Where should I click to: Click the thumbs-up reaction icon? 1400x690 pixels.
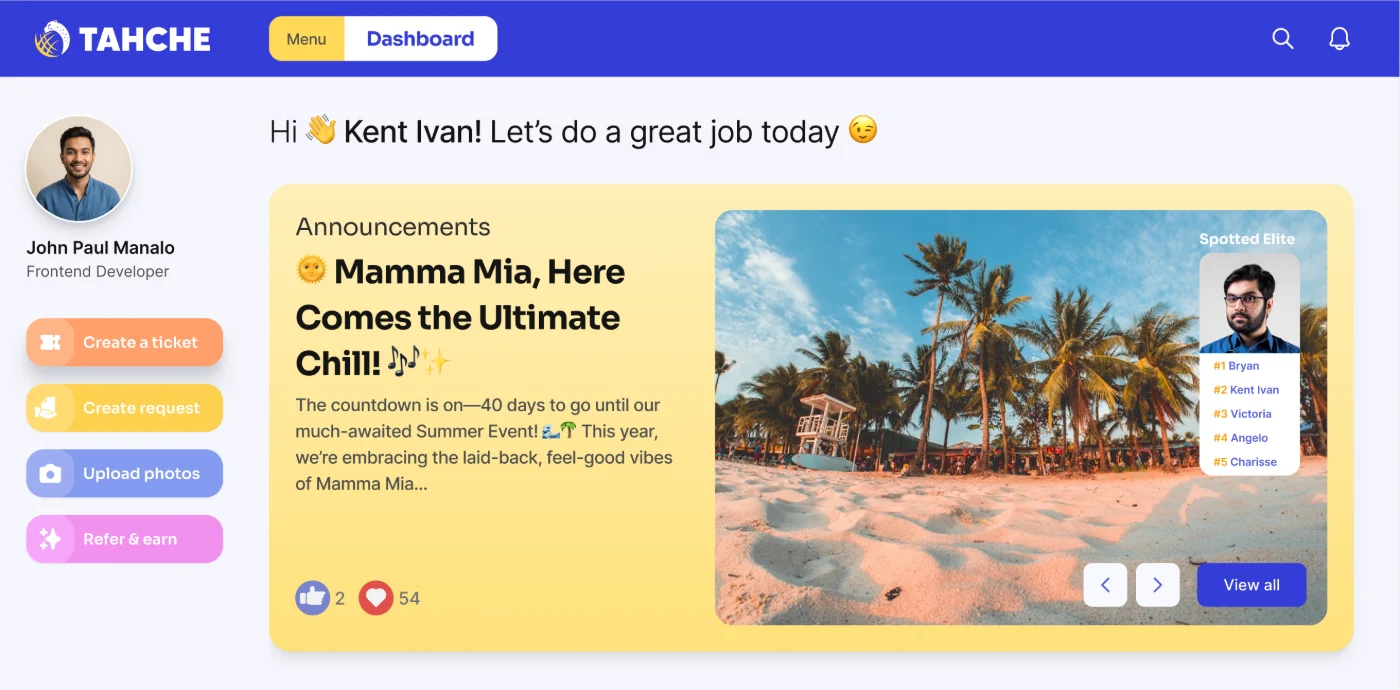coord(312,598)
